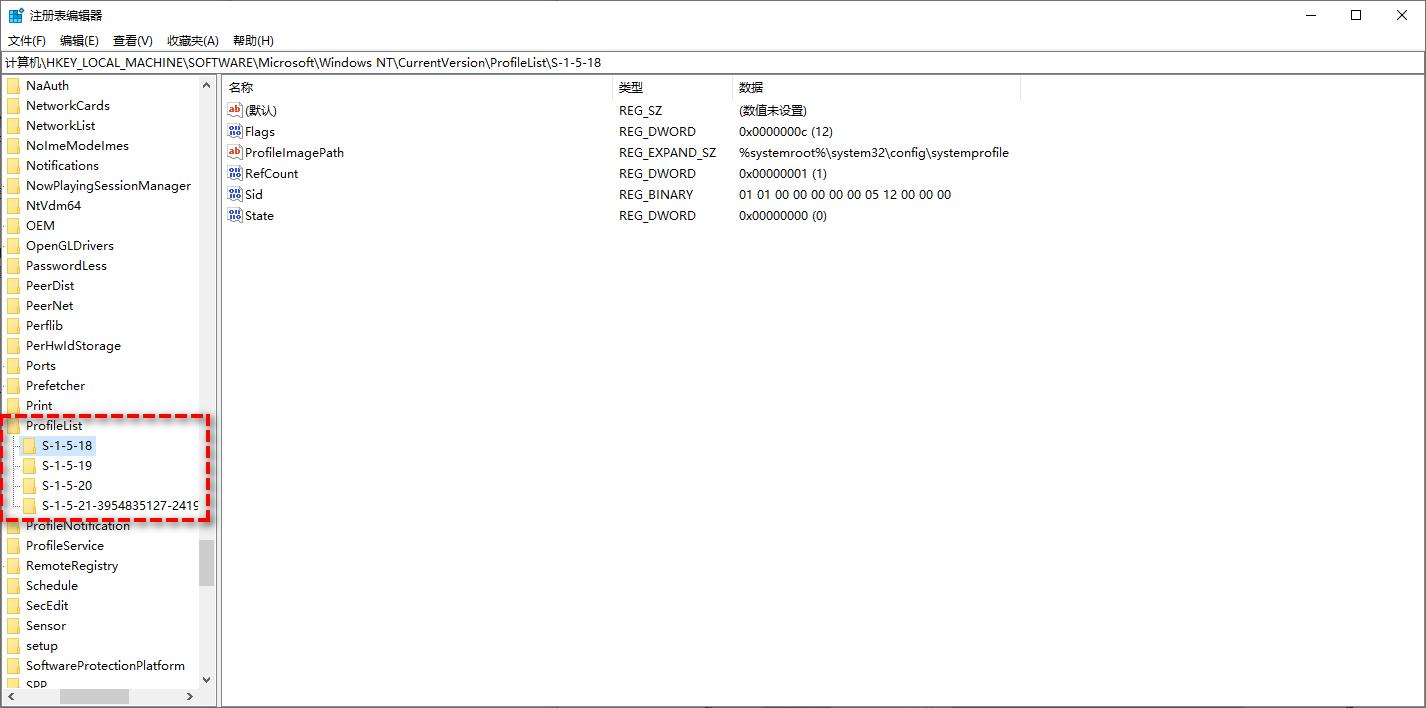The height and width of the screenshot is (708, 1426).
Task: Select the NaAuth folder icon
Action: click(x=13, y=86)
